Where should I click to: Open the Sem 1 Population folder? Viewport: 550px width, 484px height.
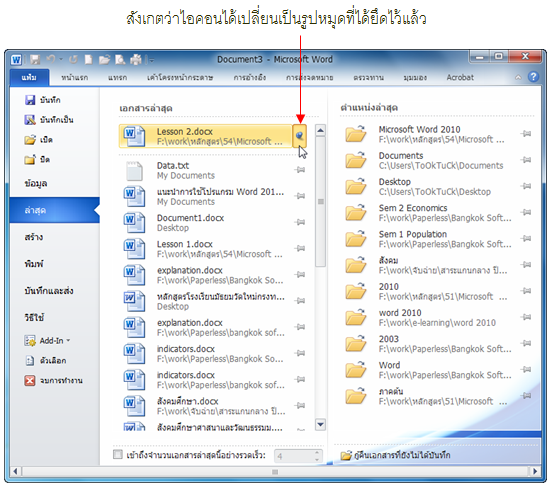429,239
